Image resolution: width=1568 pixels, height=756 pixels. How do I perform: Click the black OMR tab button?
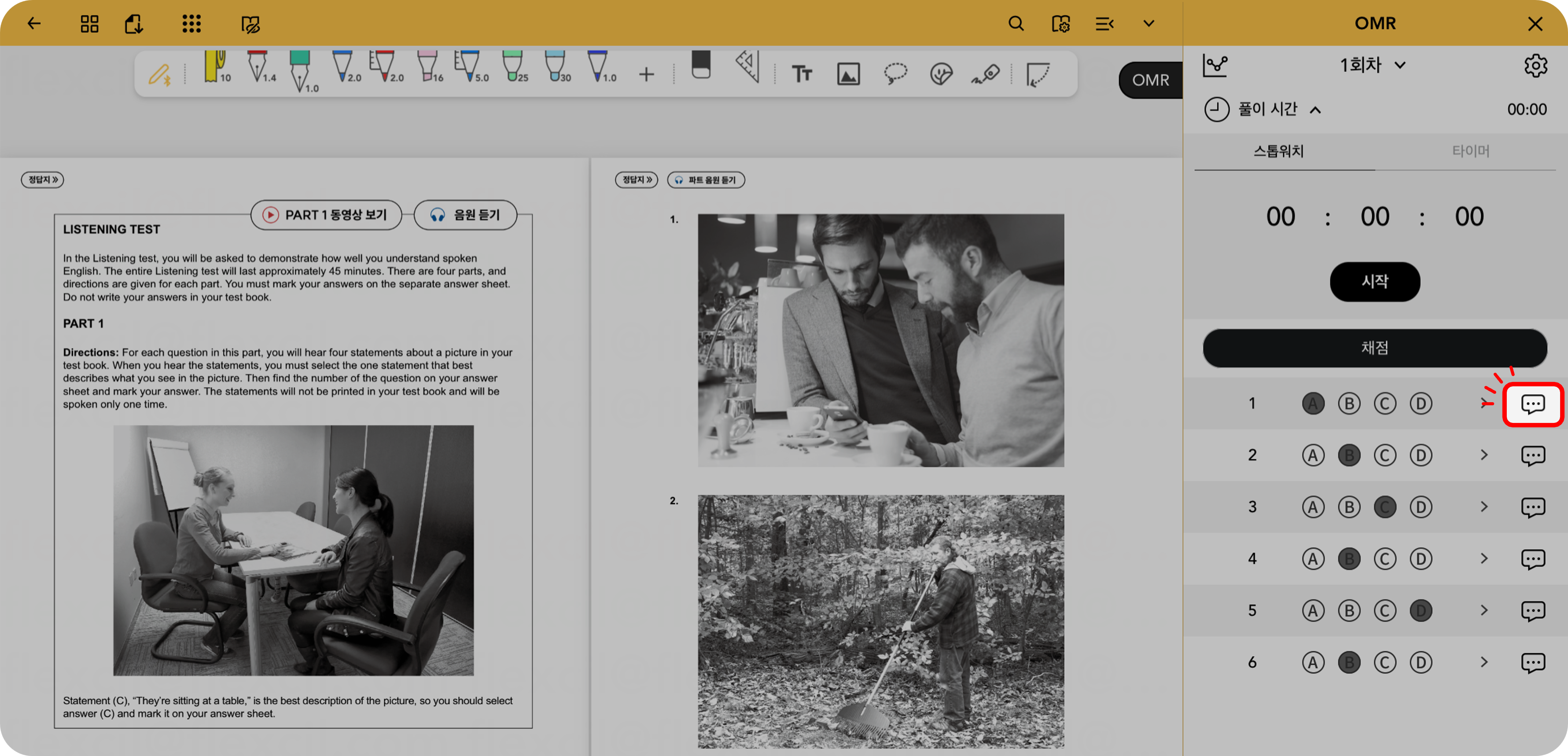click(1150, 80)
